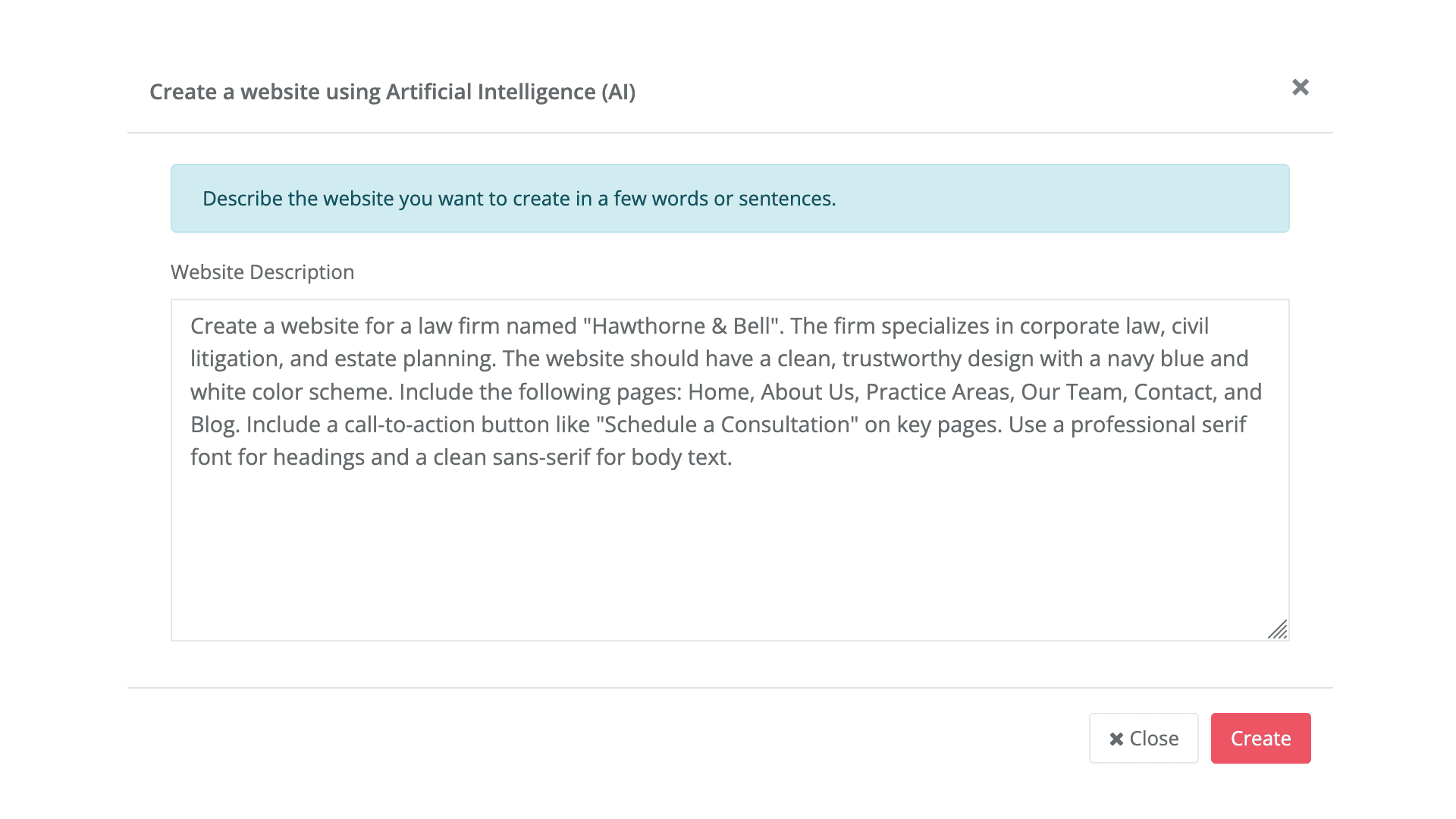Click the word "Blog" in the description
1456x819 pixels.
pyautogui.click(x=214, y=425)
